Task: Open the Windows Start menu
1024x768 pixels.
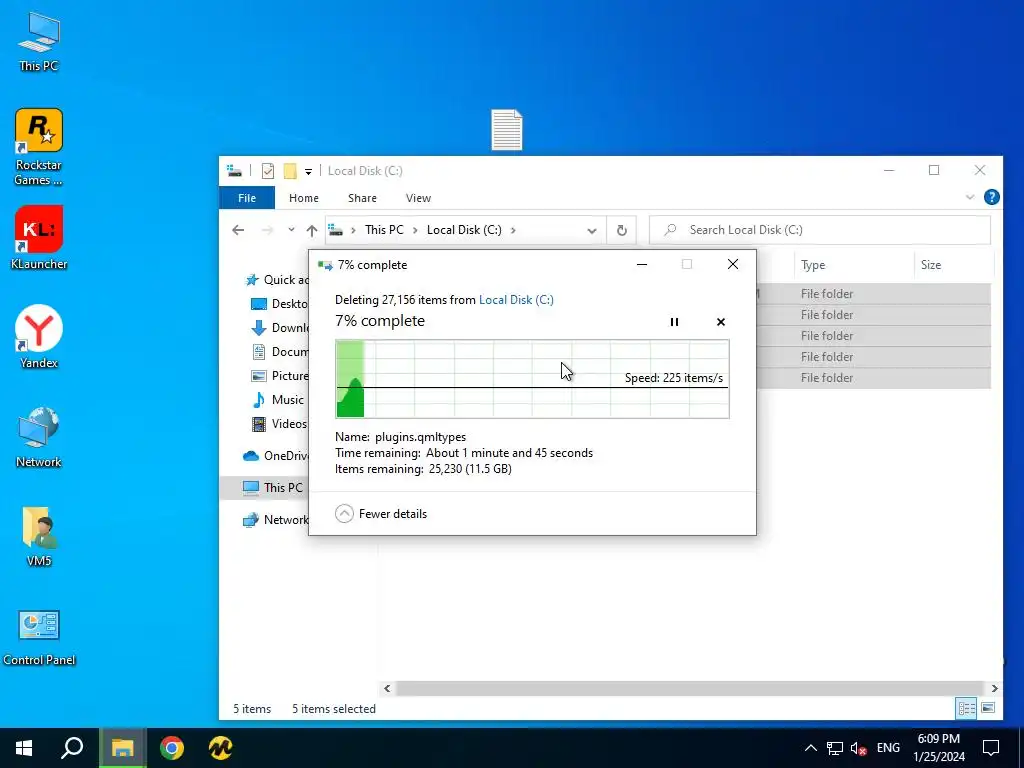Action: pyautogui.click(x=24, y=748)
